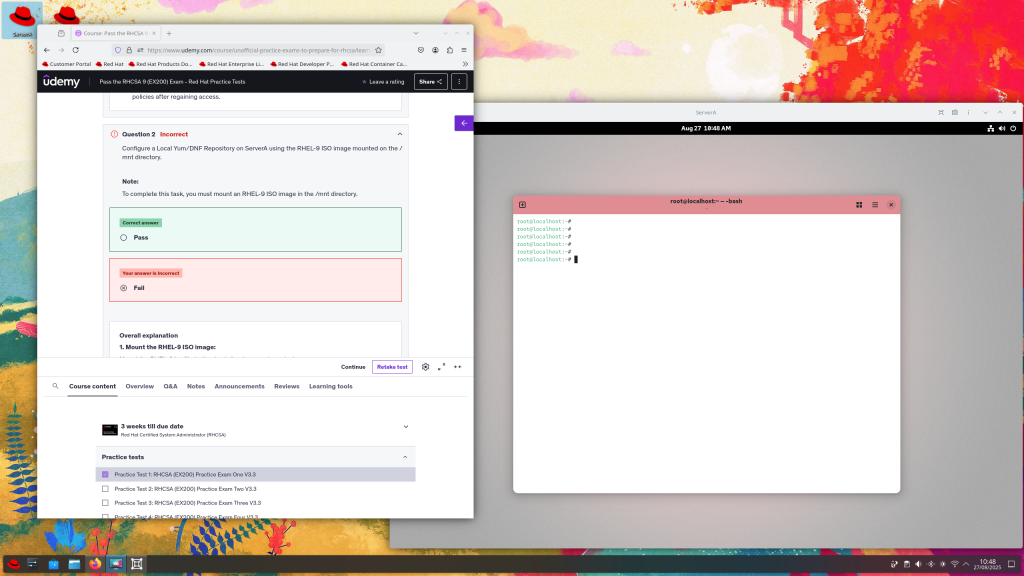1024x576 pixels.
Task: Open the Announcements tab
Action: coord(239,386)
